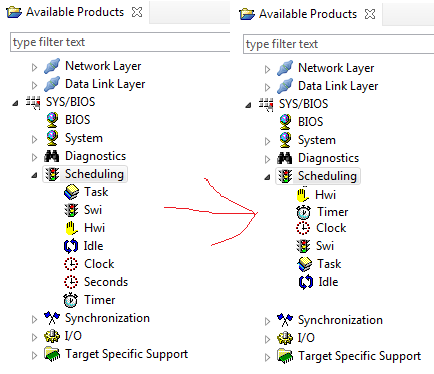Collapse SYS/BIOS node in right panel

click(248, 105)
